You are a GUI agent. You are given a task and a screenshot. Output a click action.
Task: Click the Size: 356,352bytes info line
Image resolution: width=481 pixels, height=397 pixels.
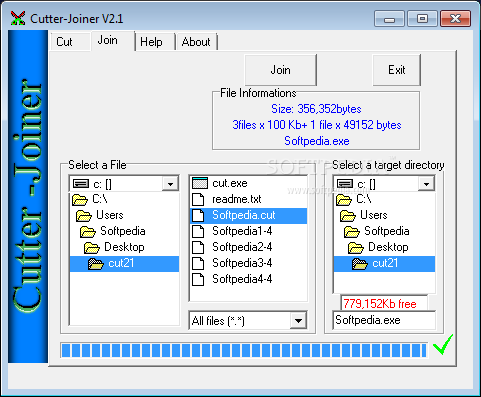tap(316, 109)
